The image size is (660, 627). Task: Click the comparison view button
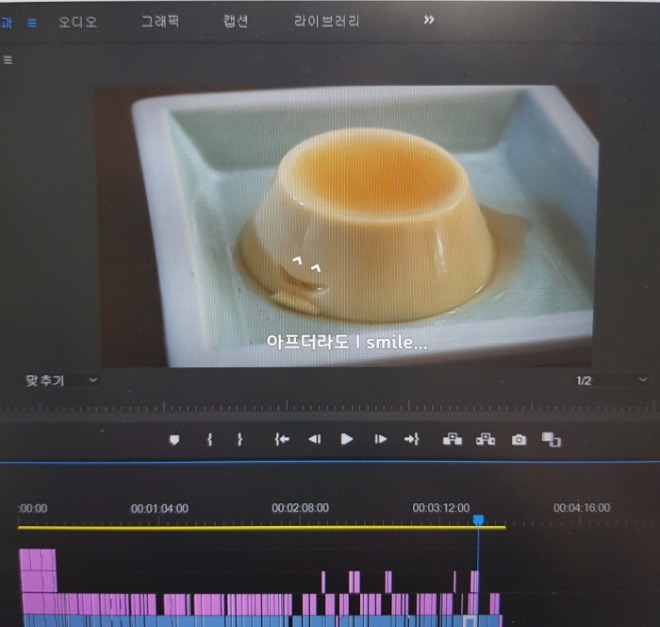click(x=551, y=440)
